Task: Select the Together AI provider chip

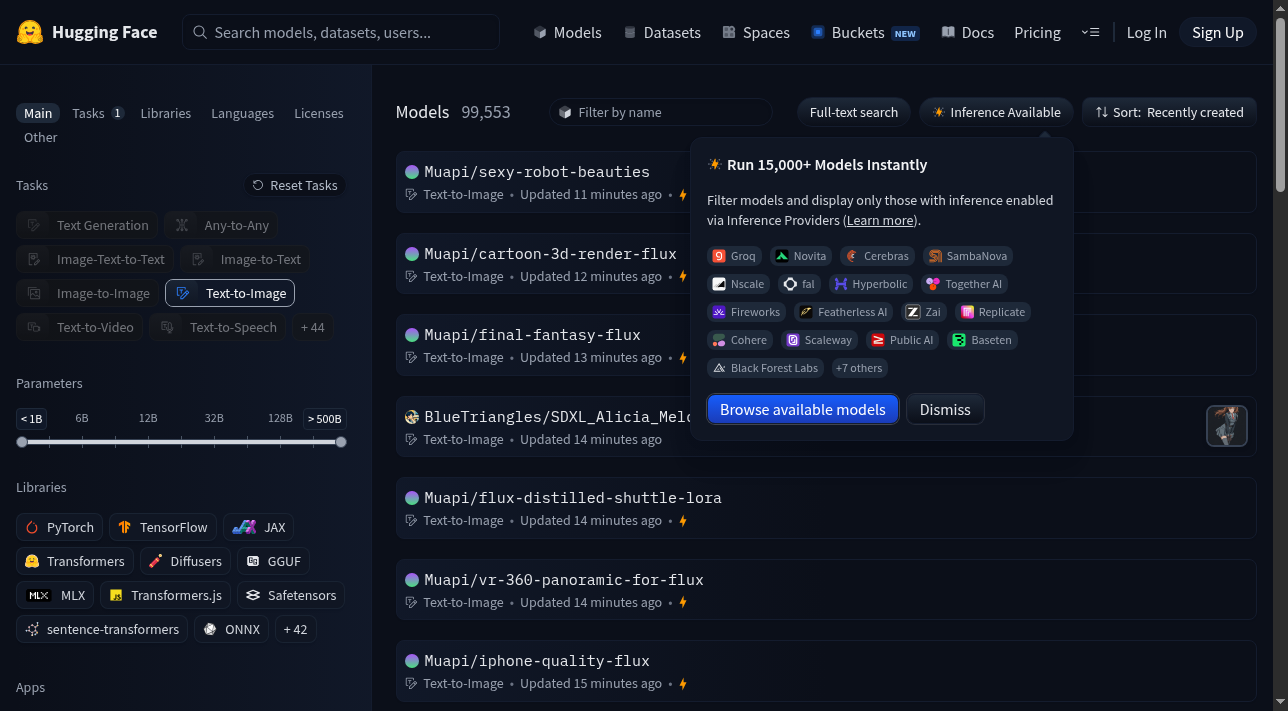Action: tap(965, 284)
